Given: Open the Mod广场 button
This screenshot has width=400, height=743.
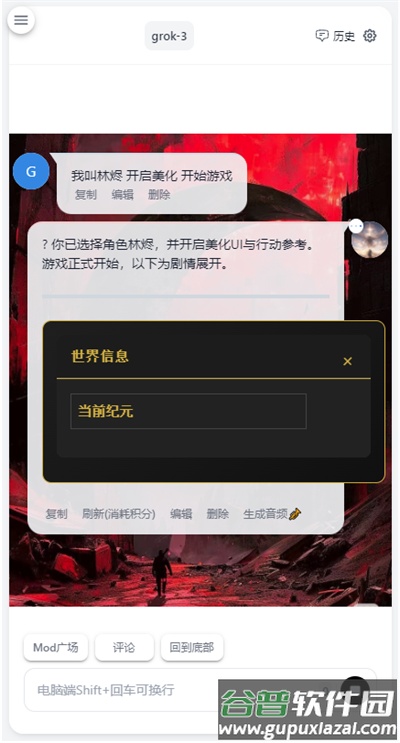Looking at the screenshot, I should tap(55, 647).
